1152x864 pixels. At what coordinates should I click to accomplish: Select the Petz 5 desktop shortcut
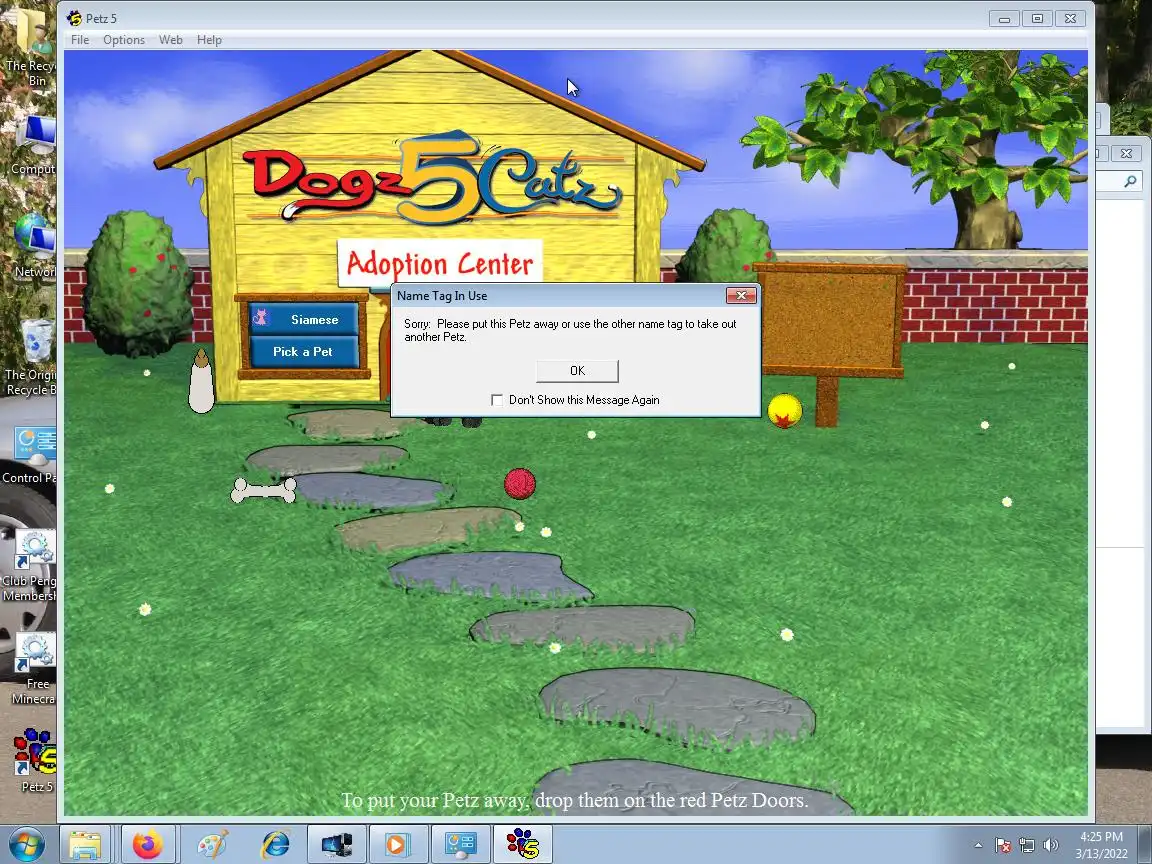tap(35, 760)
